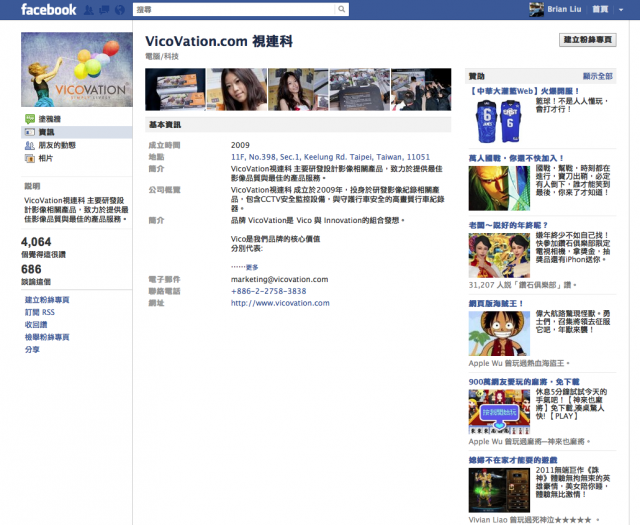Open the www.vicovation.com website link
Viewport: 640px width, 525px height.
(280, 303)
